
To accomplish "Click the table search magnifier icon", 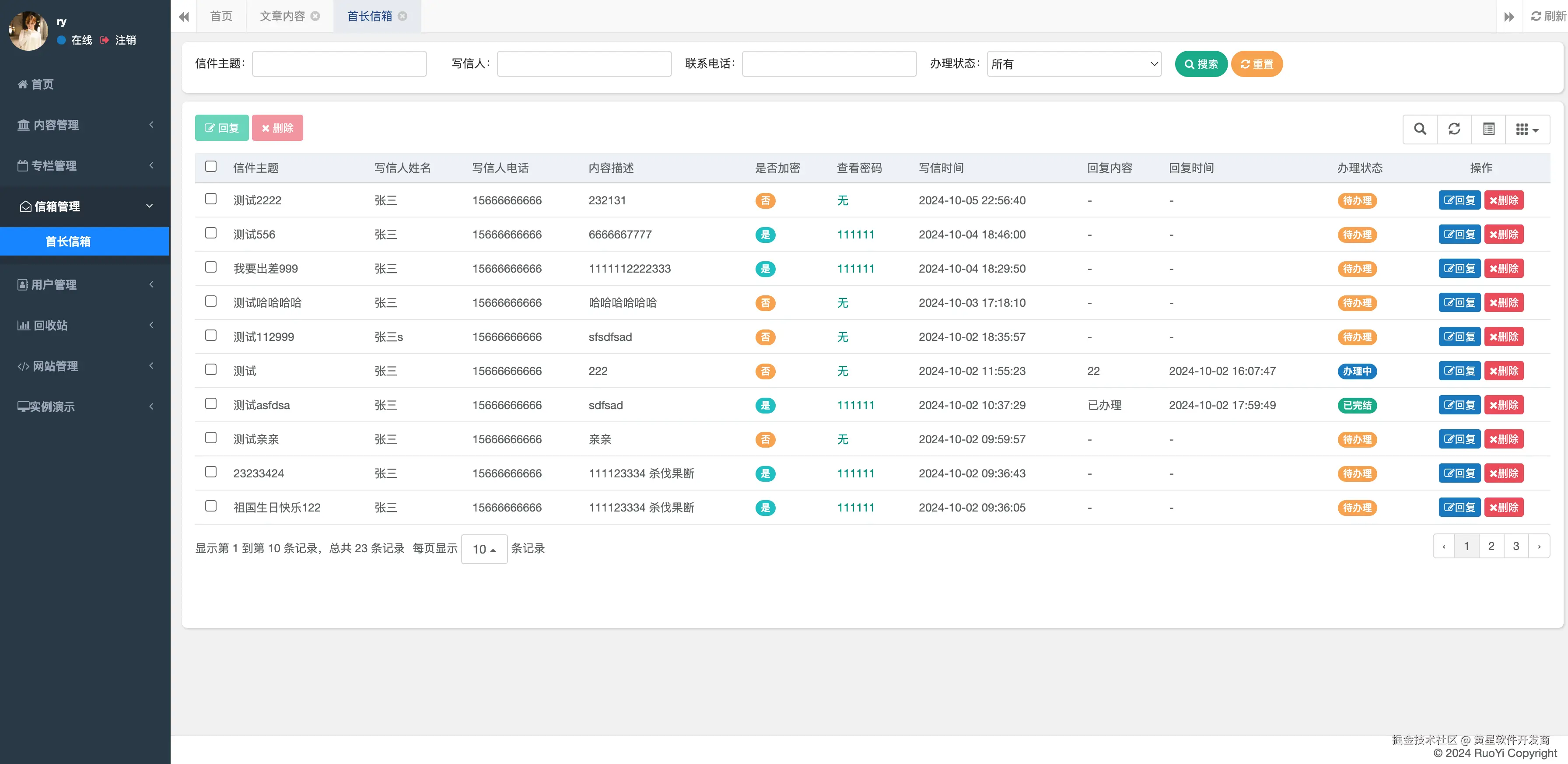I will tap(1420, 129).
